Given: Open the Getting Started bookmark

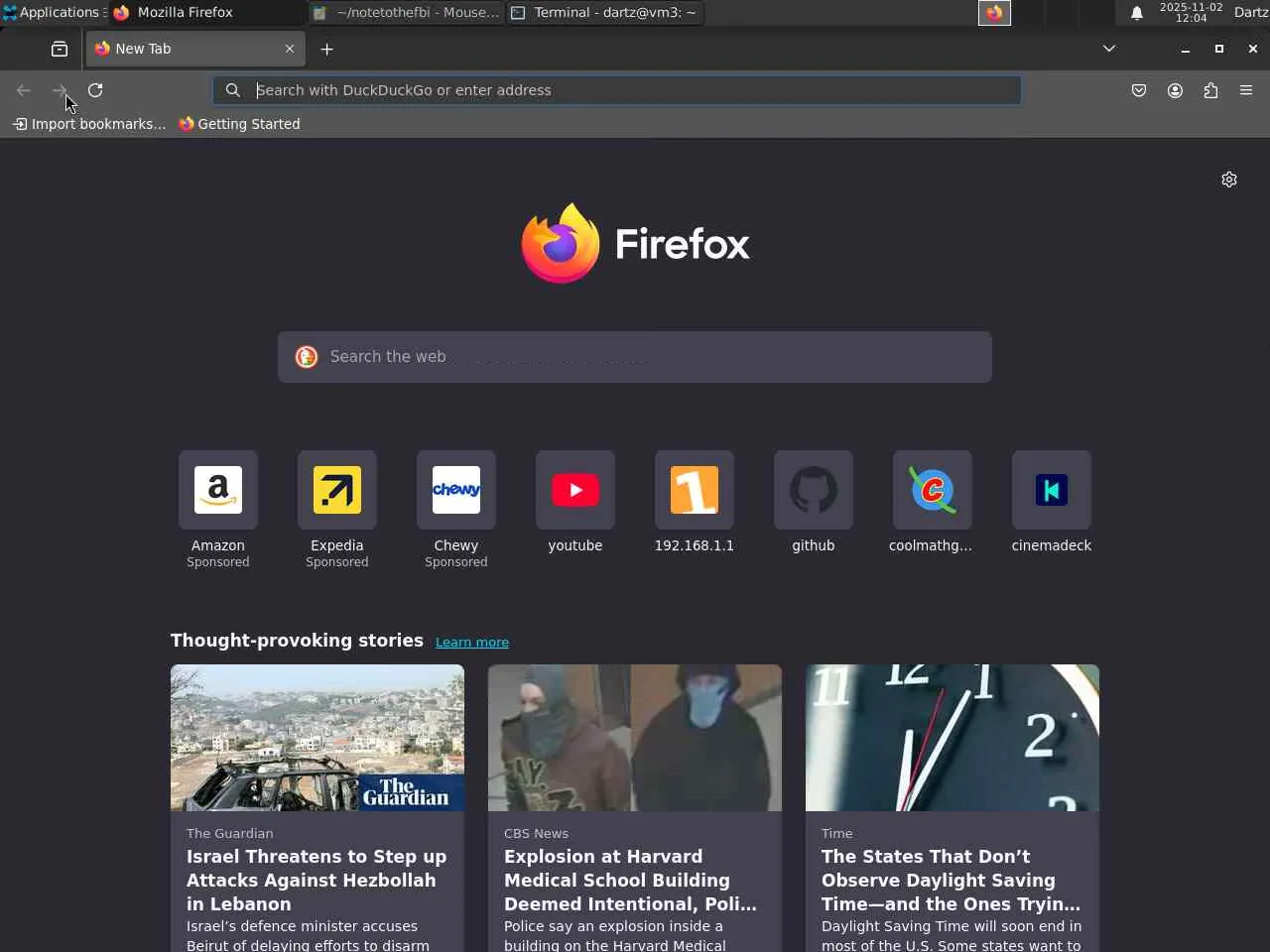Looking at the screenshot, I should click(239, 124).
